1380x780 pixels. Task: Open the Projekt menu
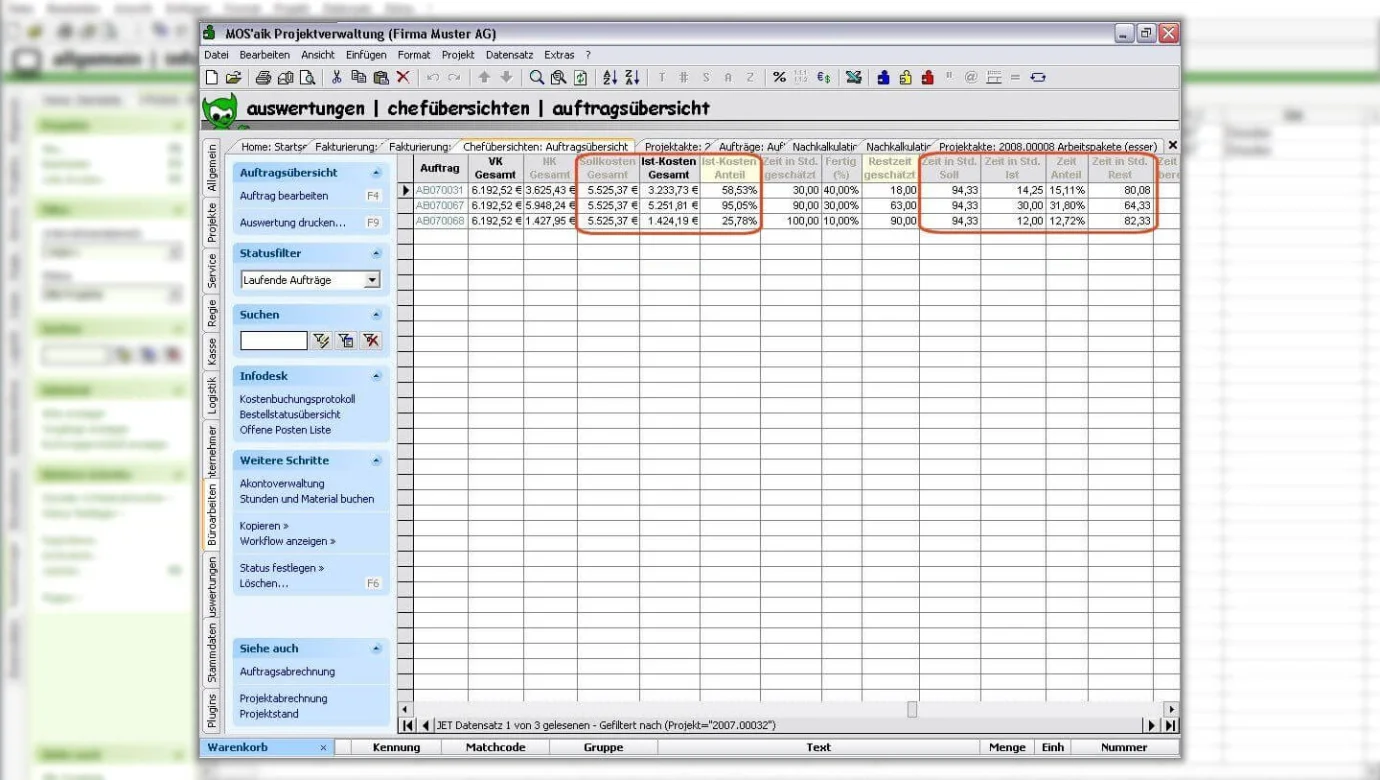click(x=458, y=55)
